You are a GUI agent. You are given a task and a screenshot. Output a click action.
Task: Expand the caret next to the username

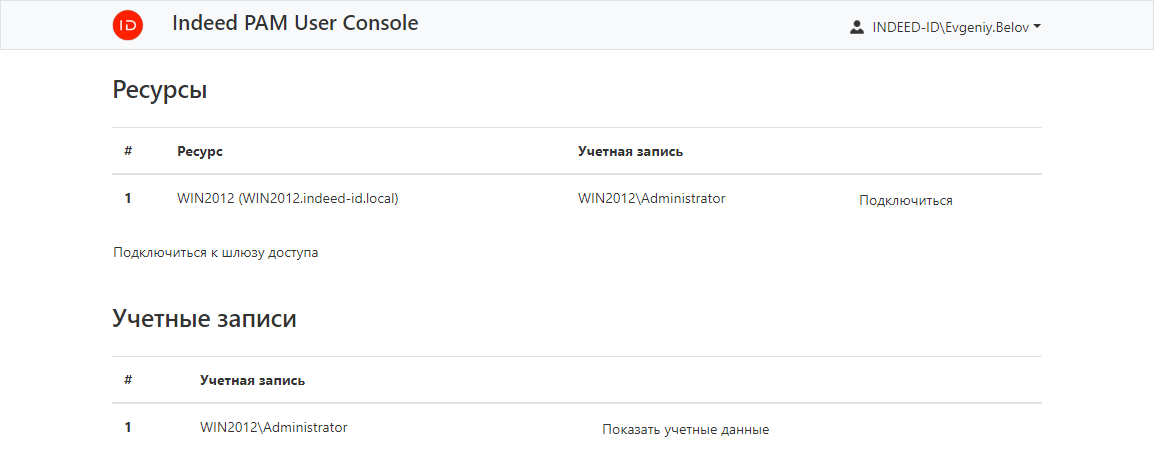click(1037, 27)
